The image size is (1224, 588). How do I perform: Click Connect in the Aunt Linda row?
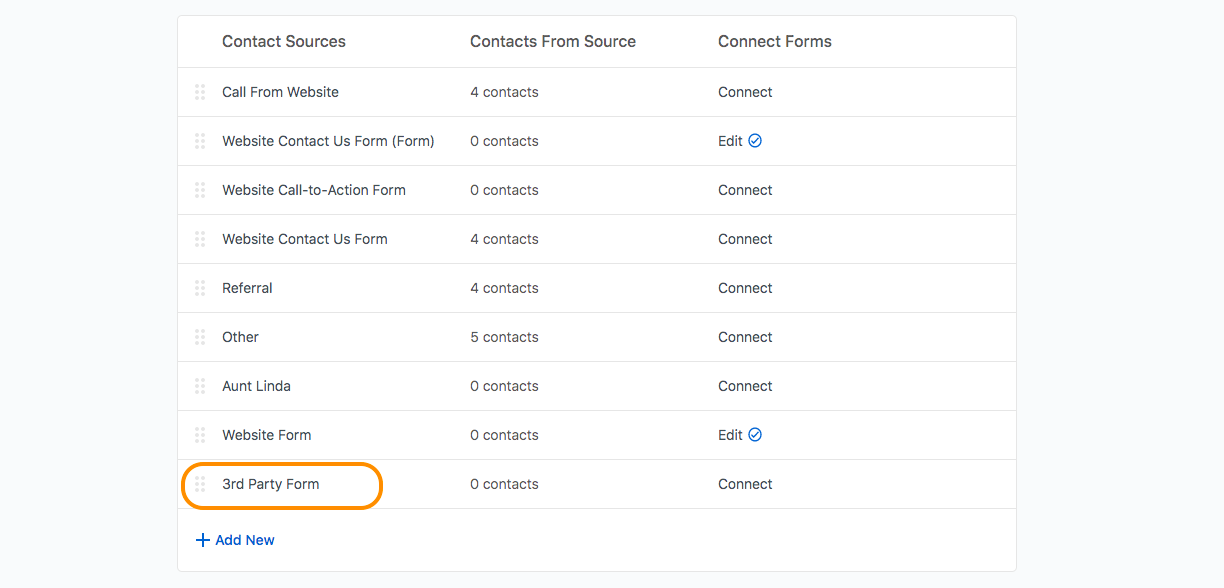coord(745,386)
